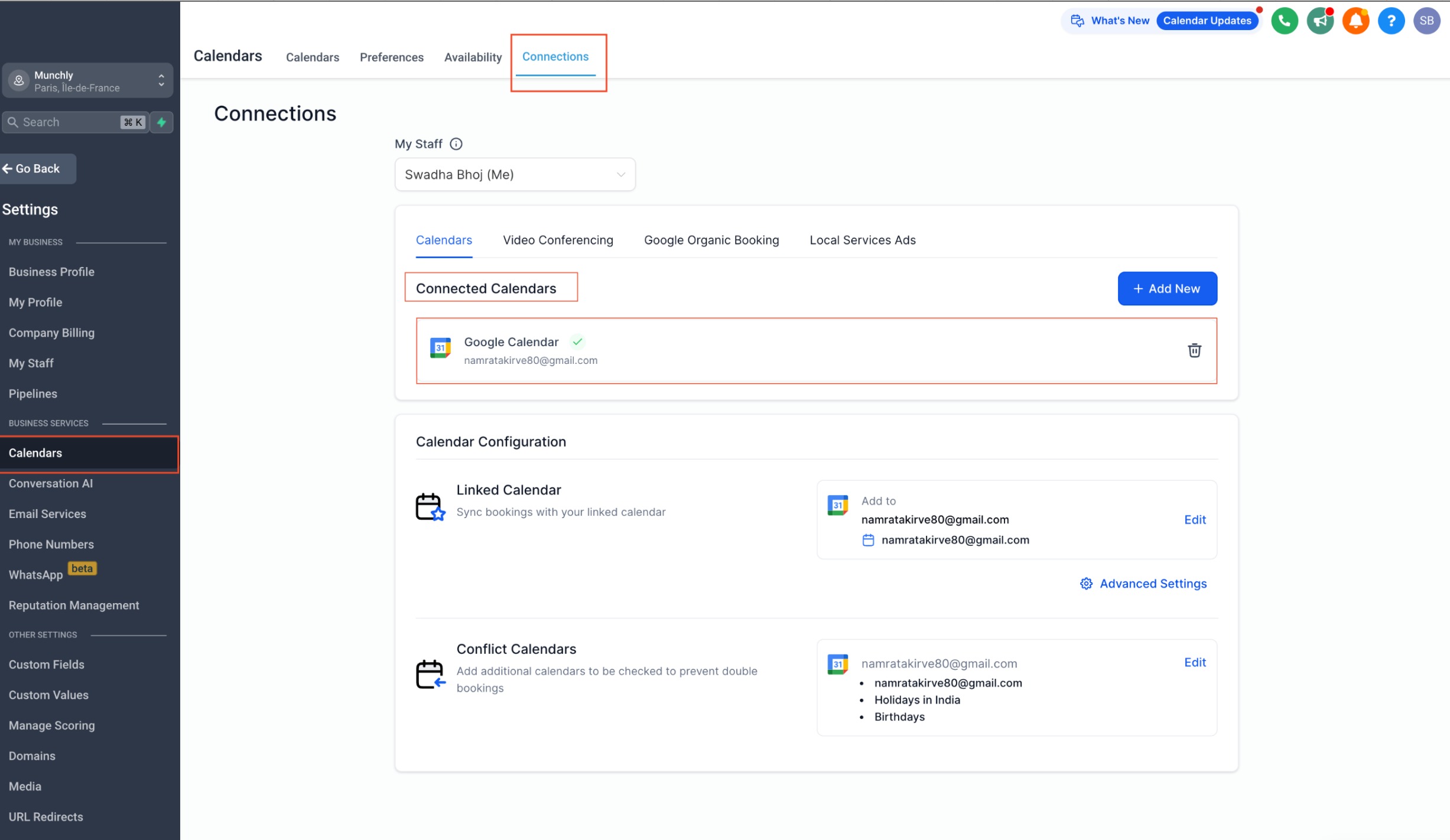1450x840 pixels.
Task: Delete the connected Google Calendar via trash icon
Action: pos(1194,350)
